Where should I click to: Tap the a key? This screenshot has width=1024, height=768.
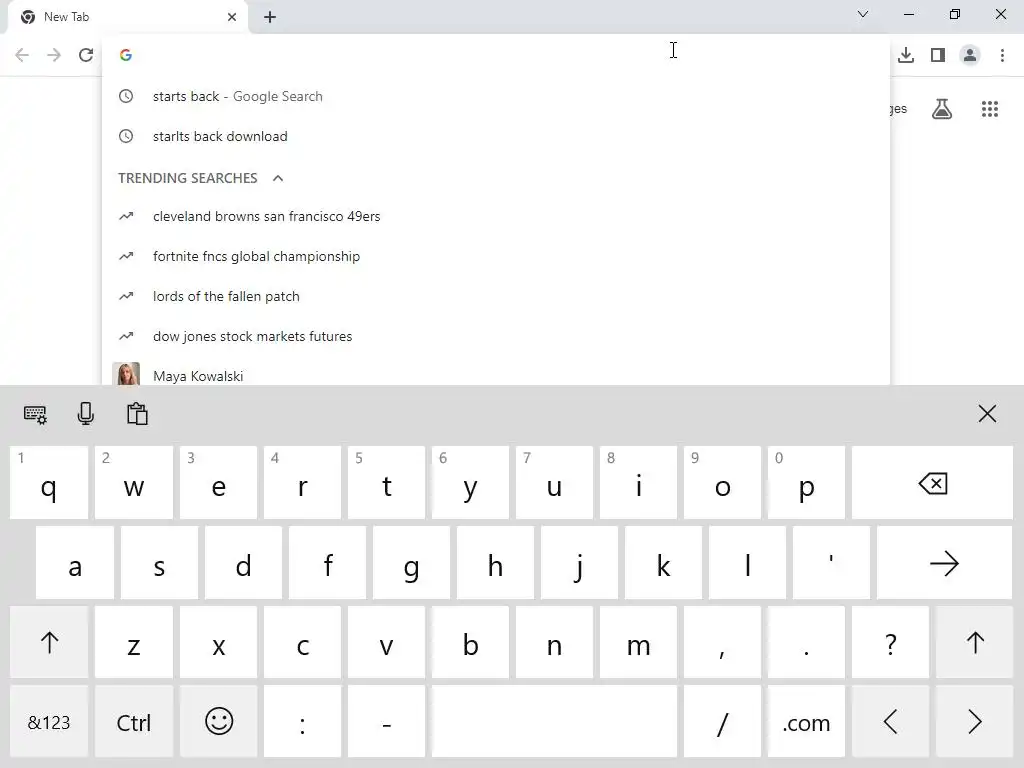pos(75,563)
